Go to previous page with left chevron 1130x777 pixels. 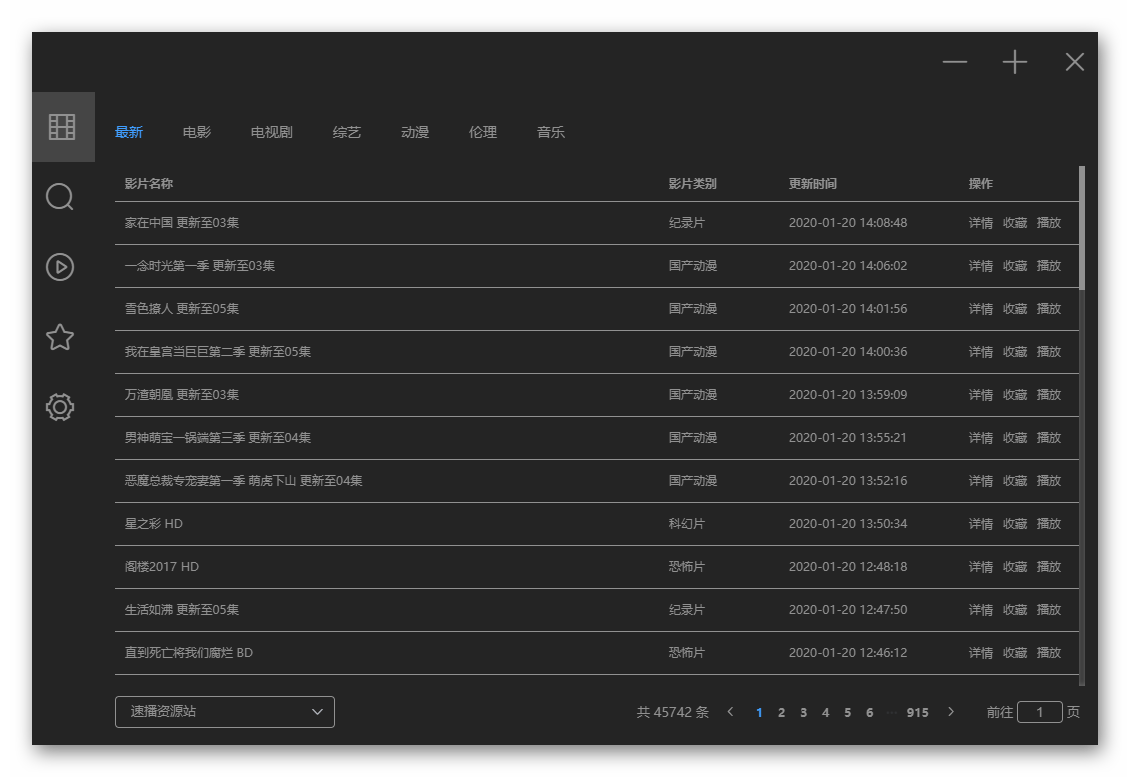pyautogui.click(x=730, y=711)
